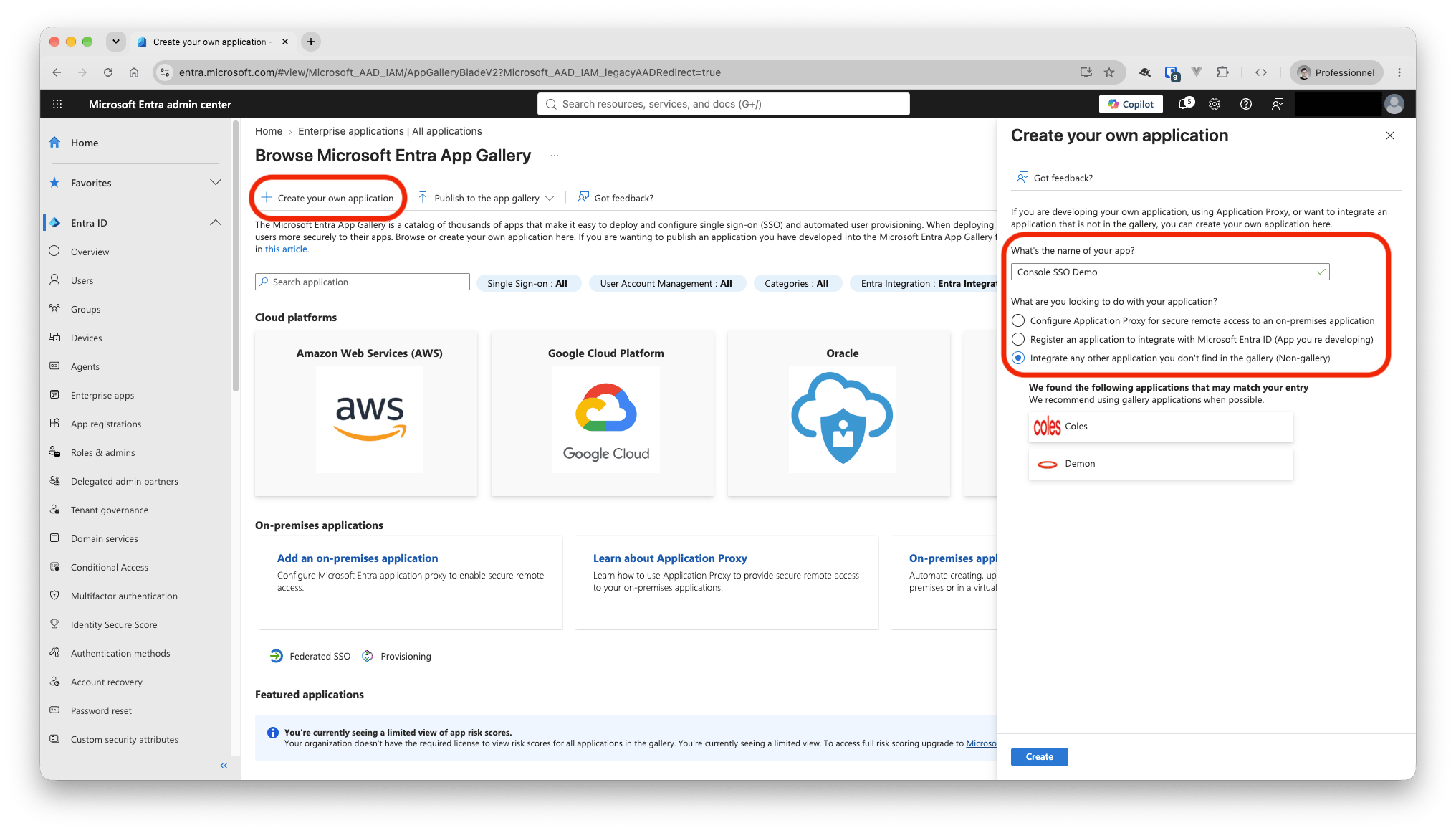Open Single Sign-on filter
The width and height of the screenshot is (1456, 833).
click(527, 283)
